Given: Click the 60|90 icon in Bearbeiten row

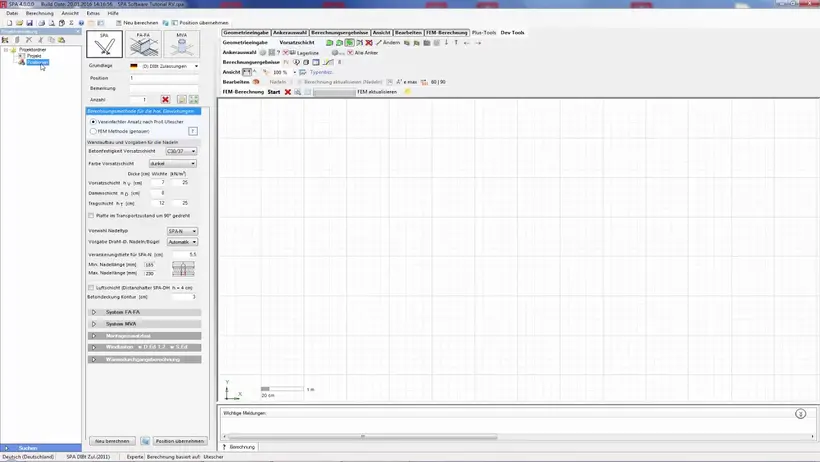Looking at the screenshot, I should 434,82.
